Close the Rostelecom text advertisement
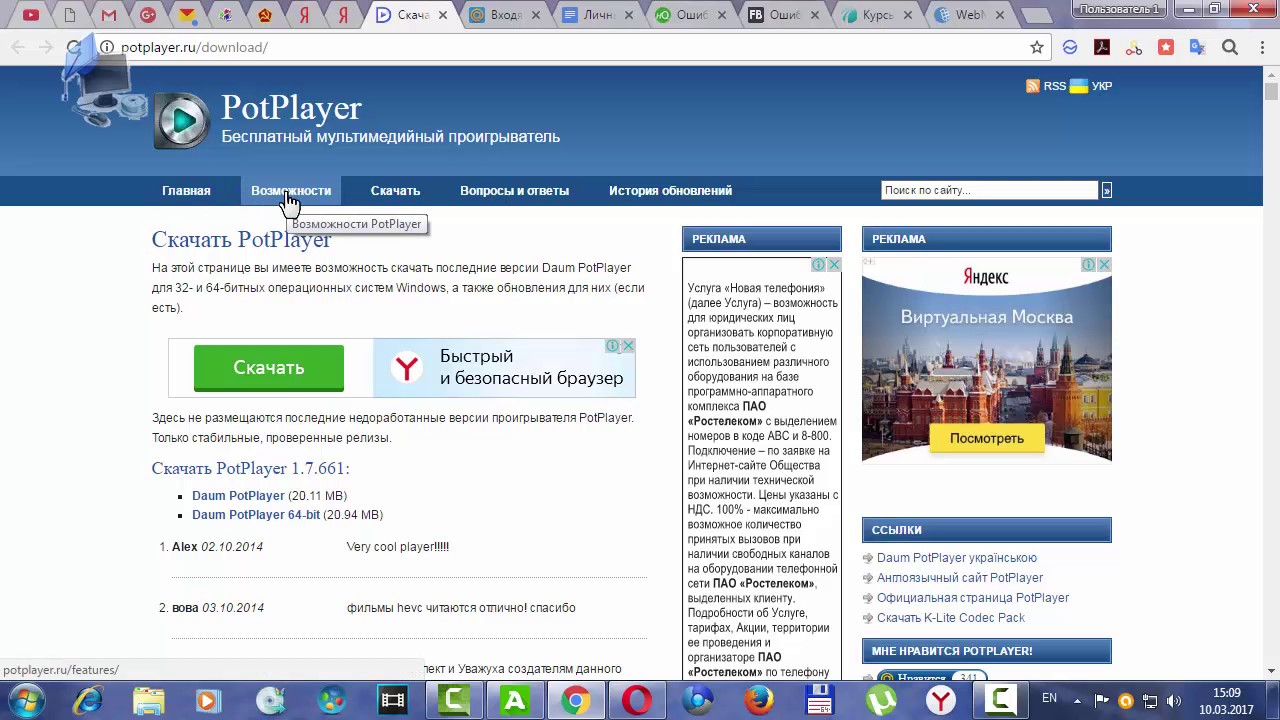 [x=834, y=265]
